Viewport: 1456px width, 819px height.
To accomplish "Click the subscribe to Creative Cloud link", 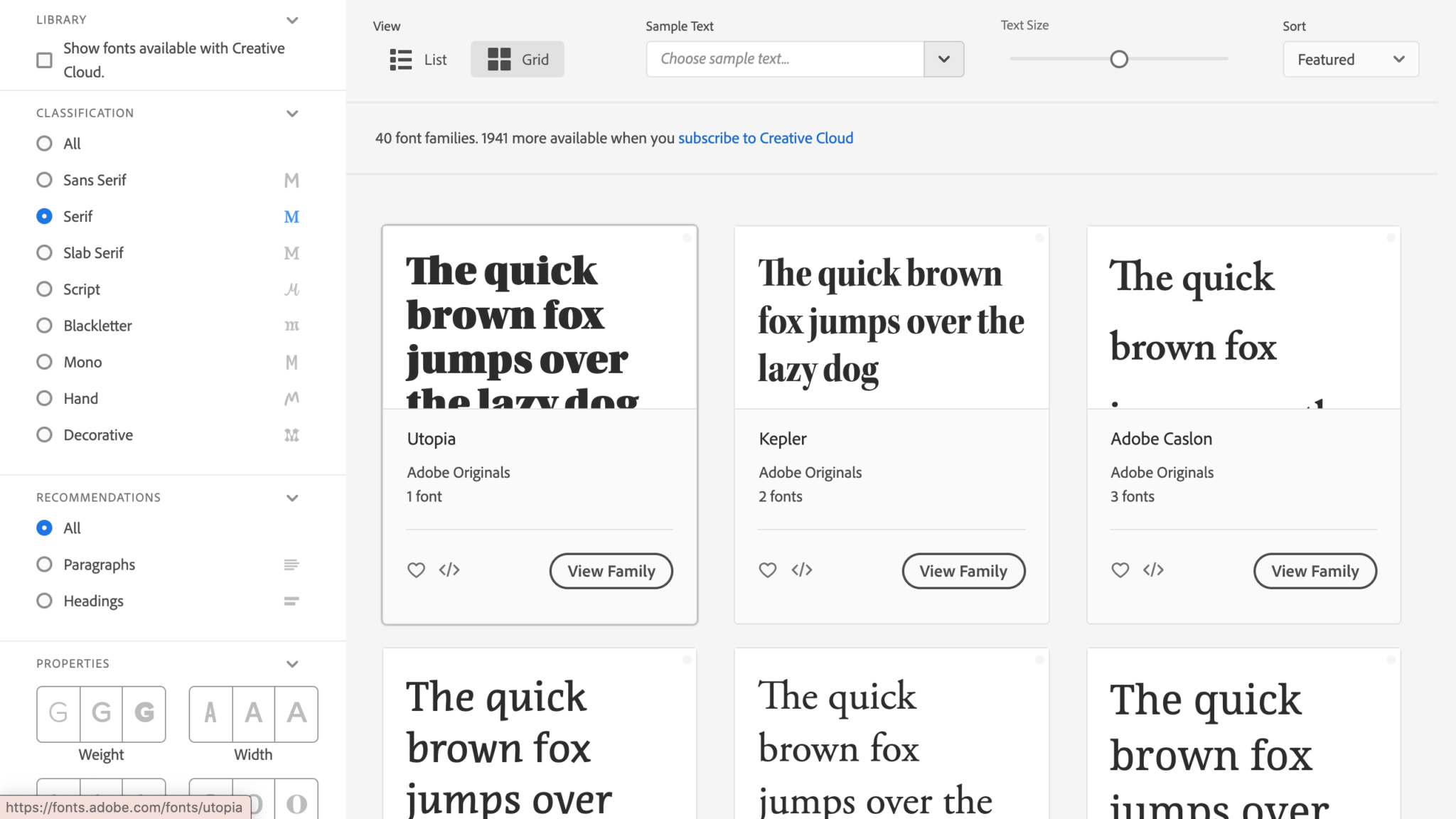I will pyautogui.click(x=765, y=138).
